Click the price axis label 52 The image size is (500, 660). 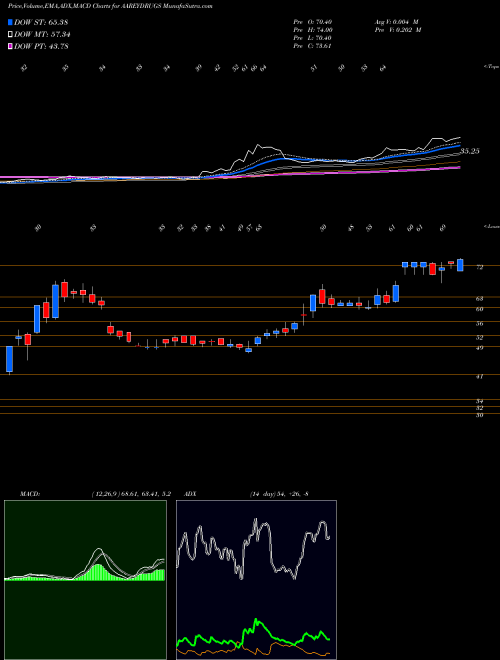click(479, 338)
